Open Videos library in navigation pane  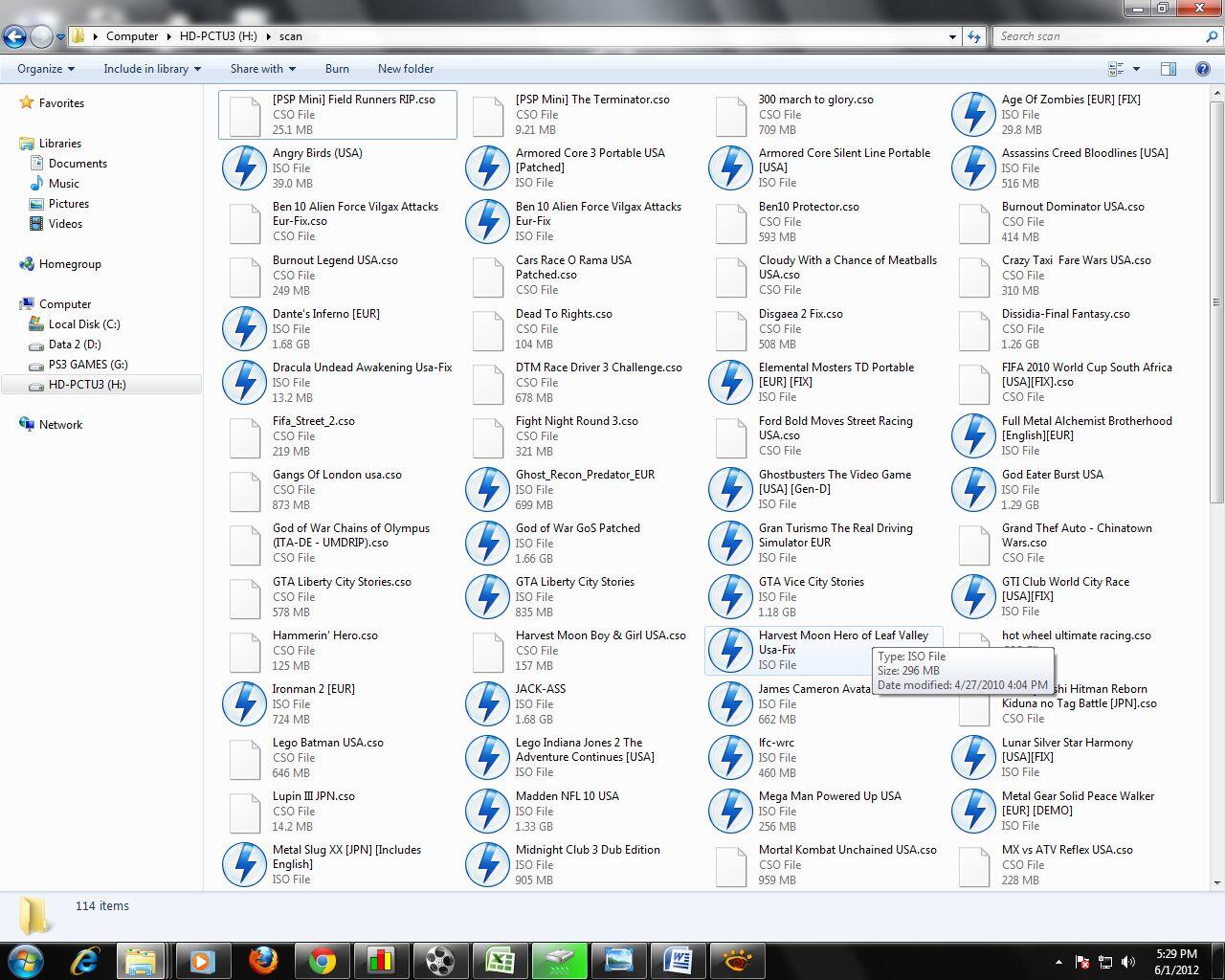pos(65,224)
